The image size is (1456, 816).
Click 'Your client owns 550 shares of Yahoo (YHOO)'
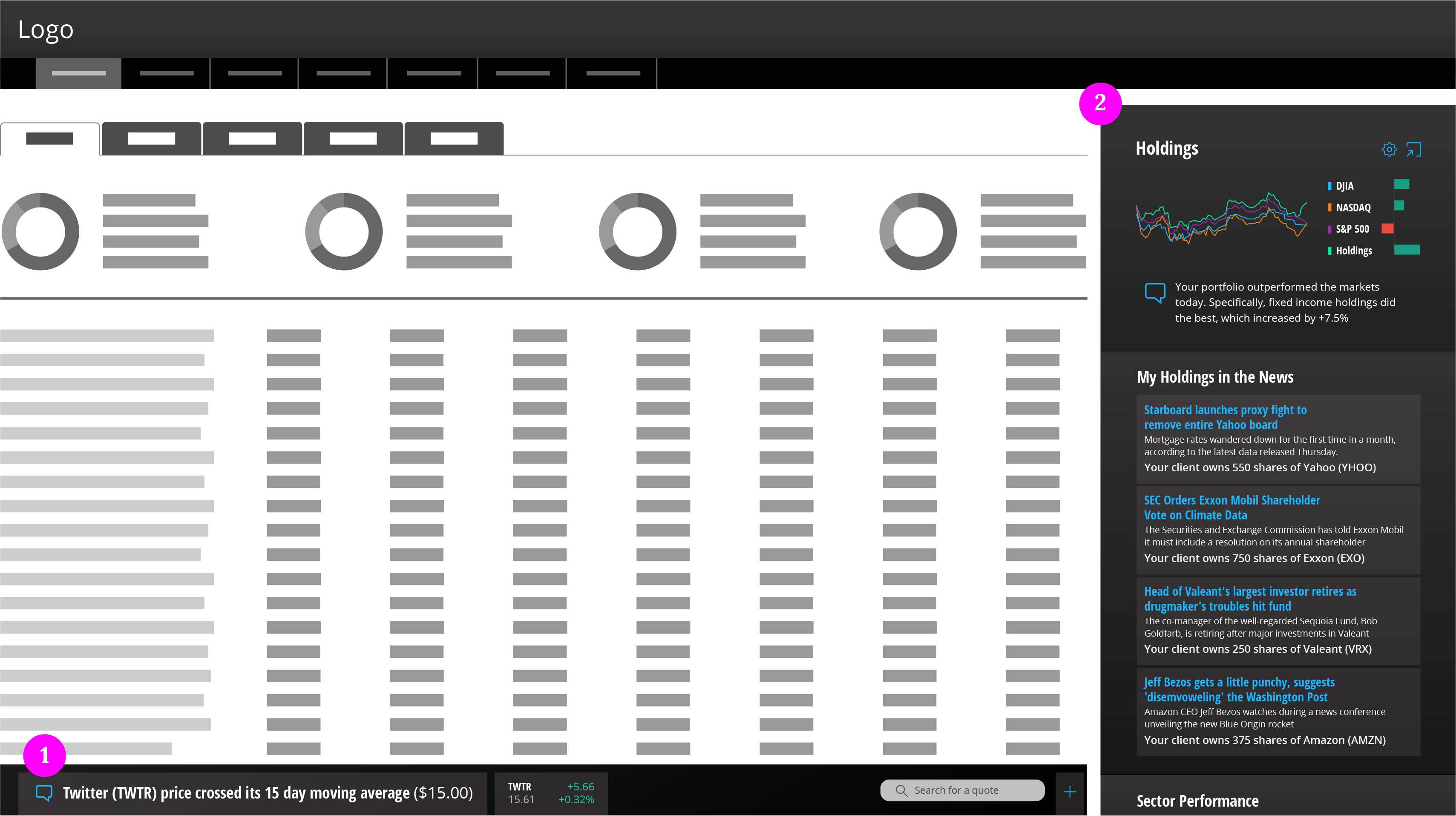click(1260, 468)
